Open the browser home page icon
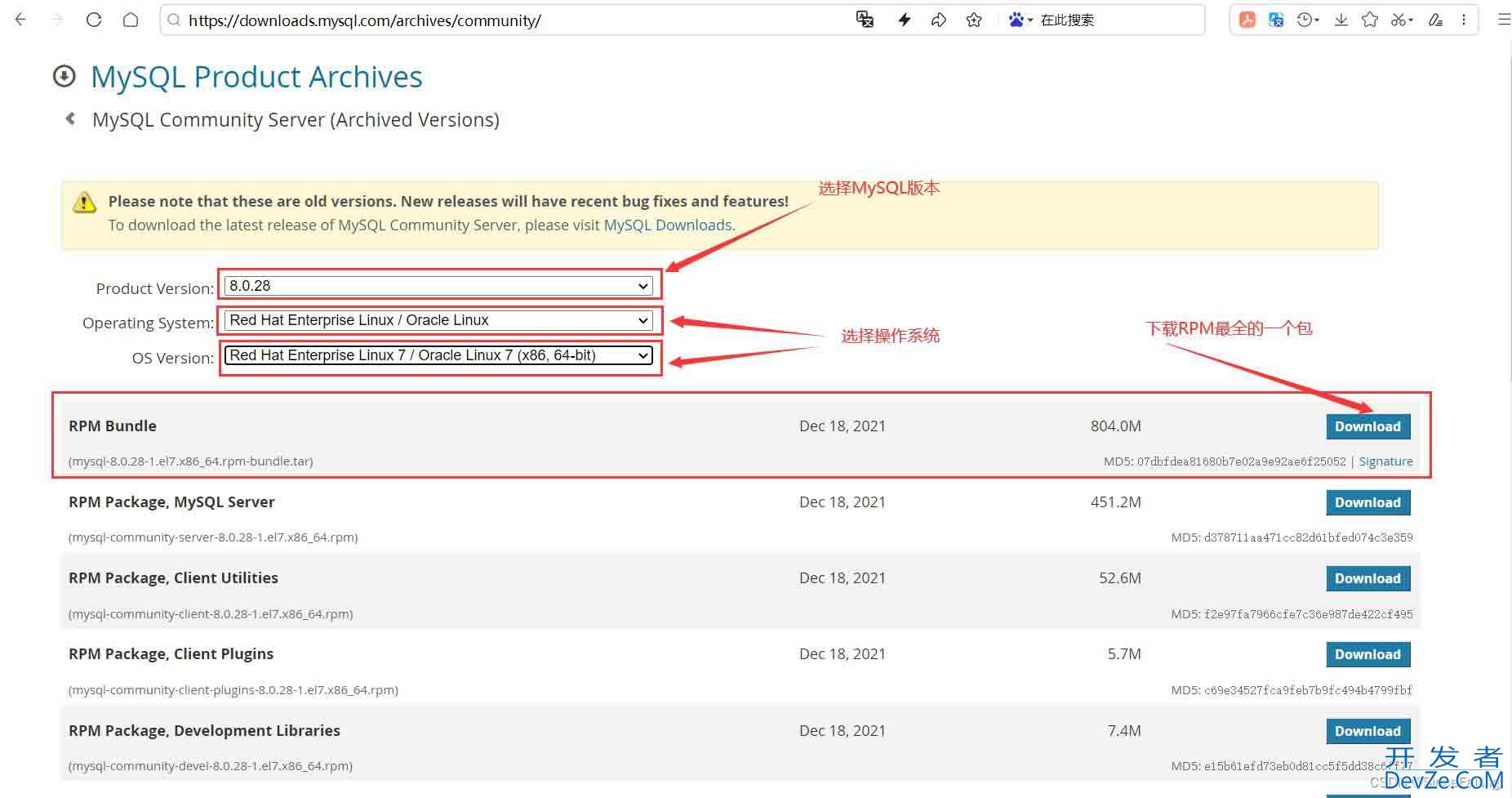This screenshot has width=1512, height=798. (x=131, y=20)
